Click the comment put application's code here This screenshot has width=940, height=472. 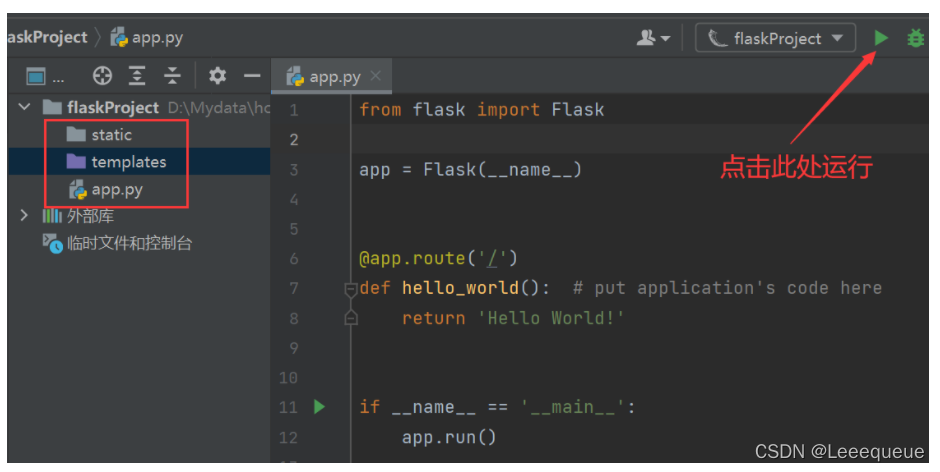click(727, 288)
